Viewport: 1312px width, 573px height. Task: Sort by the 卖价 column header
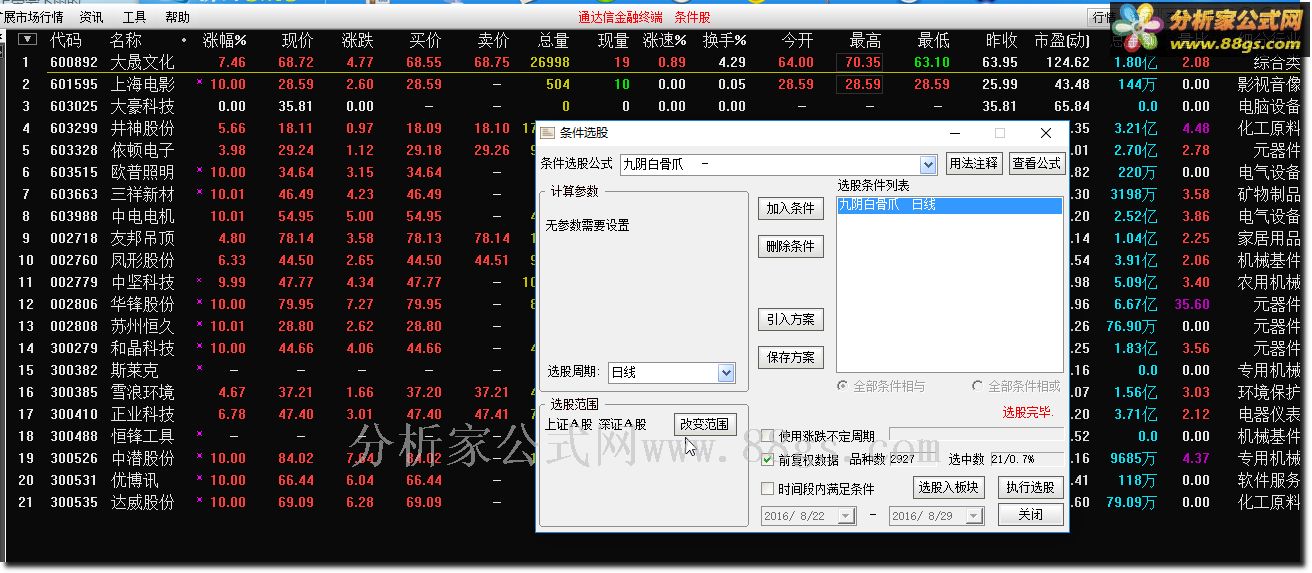(493, 40)
